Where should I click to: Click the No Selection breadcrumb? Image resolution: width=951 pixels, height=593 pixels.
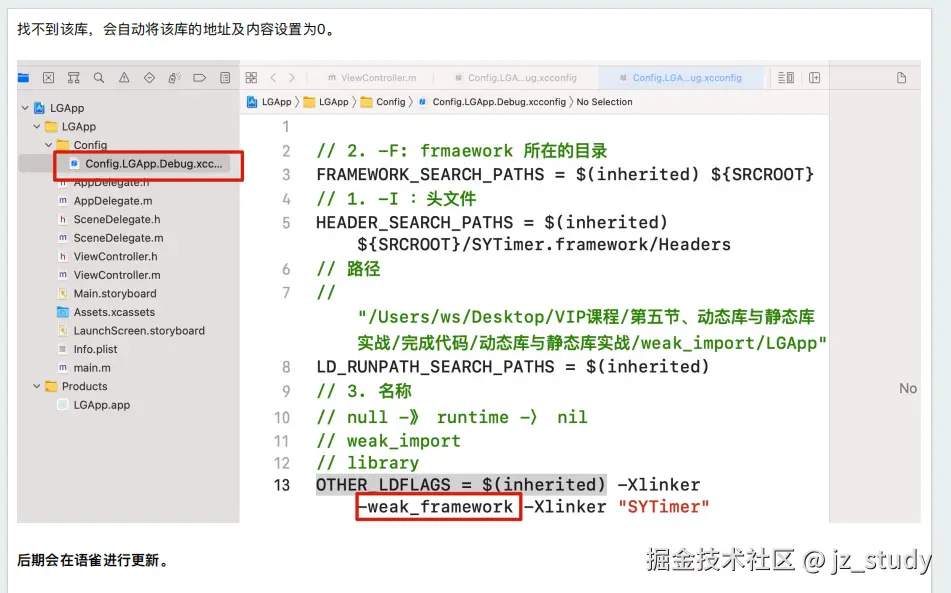604,102
